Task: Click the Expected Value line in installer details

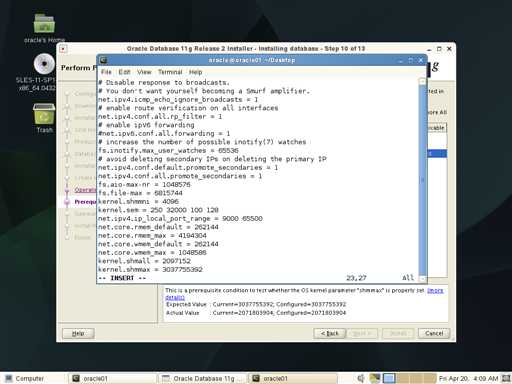Action: point(256,304)
